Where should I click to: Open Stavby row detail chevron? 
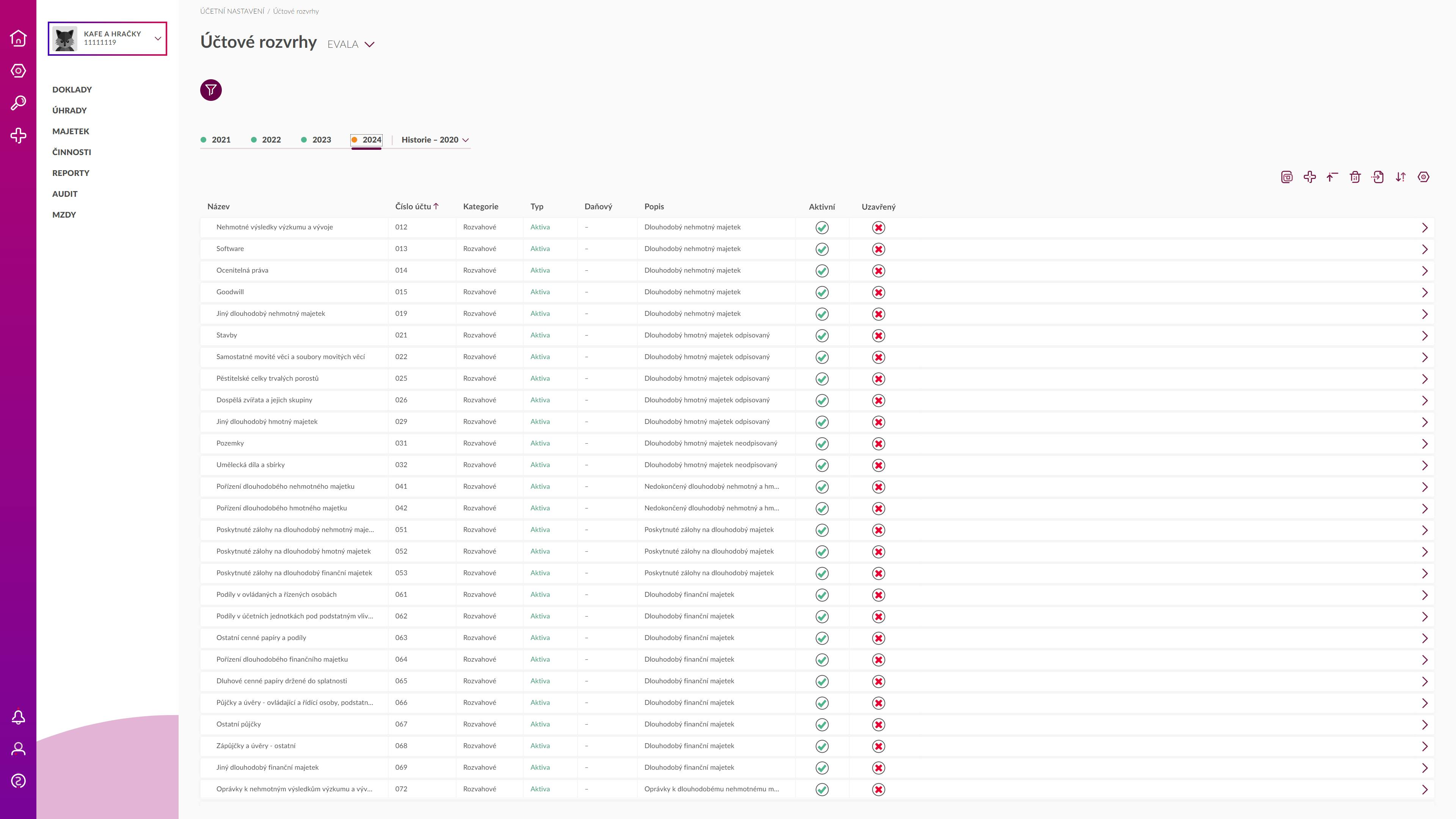pos(1425,336)
